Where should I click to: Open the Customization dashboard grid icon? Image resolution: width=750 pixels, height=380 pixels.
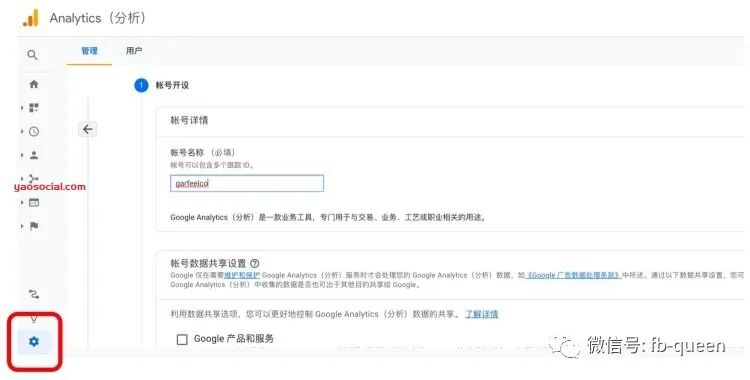pyautogui.click(x=34, y=108)
